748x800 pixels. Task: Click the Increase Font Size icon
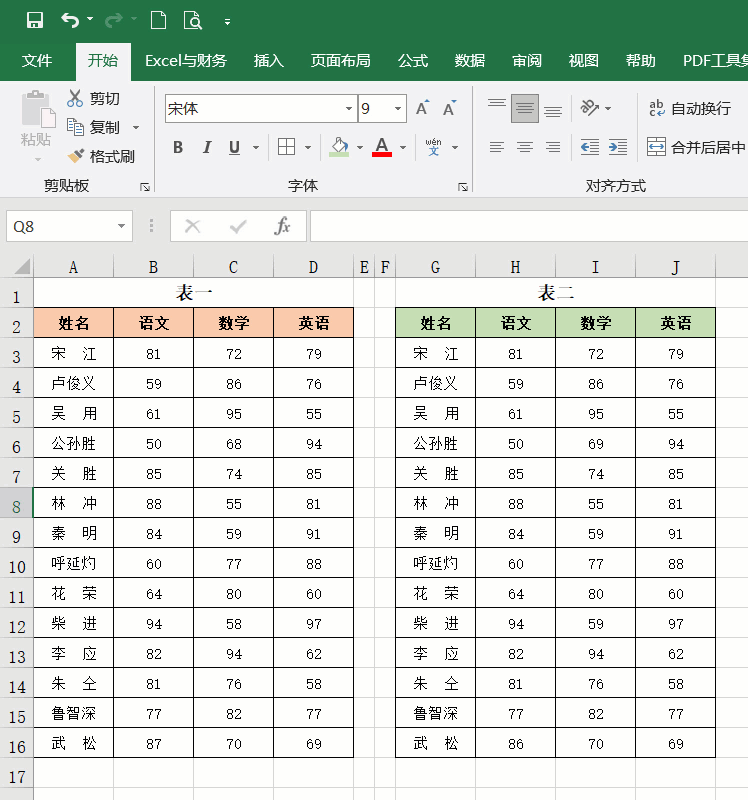422,108
